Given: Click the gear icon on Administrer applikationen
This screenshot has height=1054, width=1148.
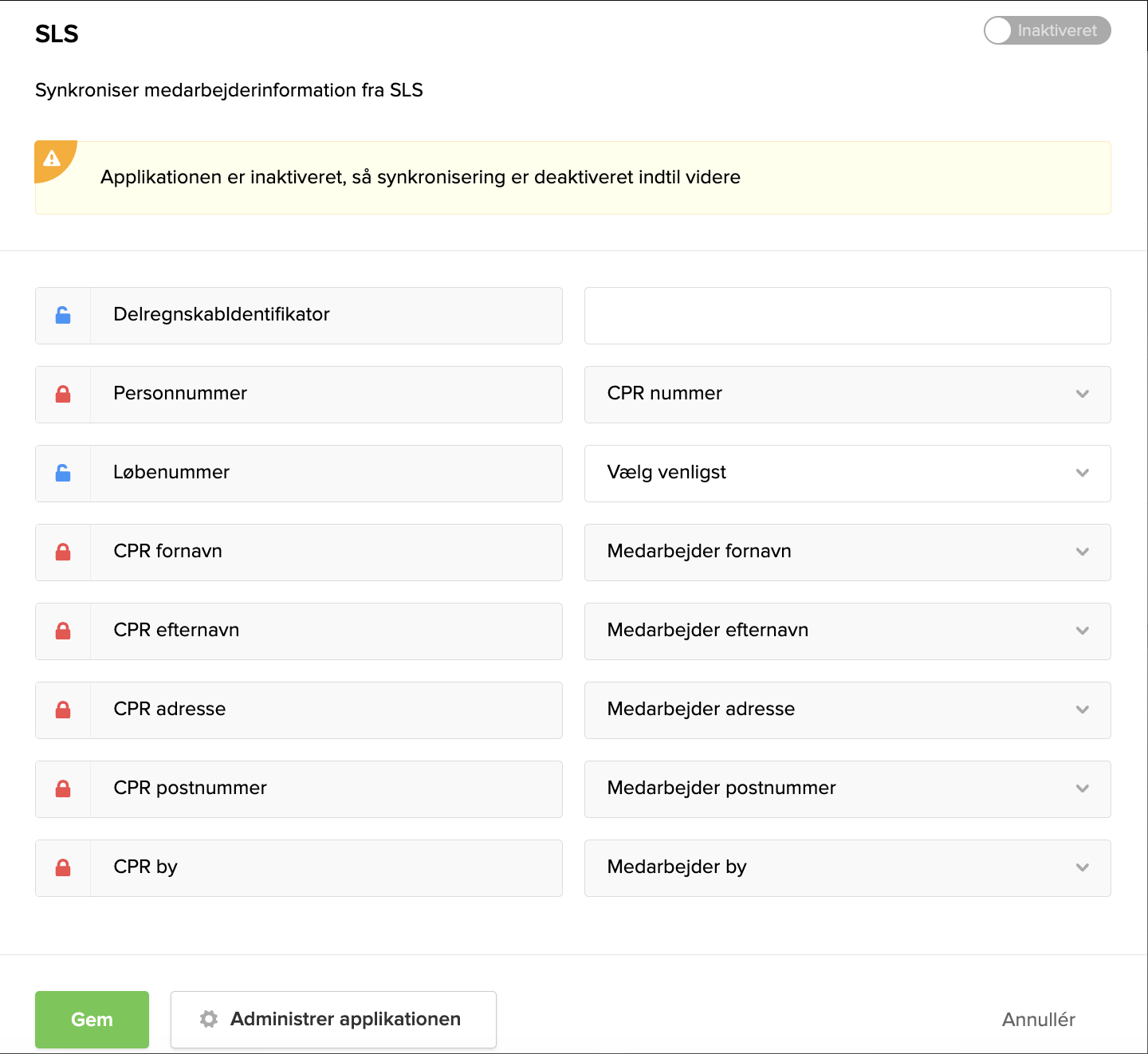Looking at the screenshot, I should coord(208,1019).
